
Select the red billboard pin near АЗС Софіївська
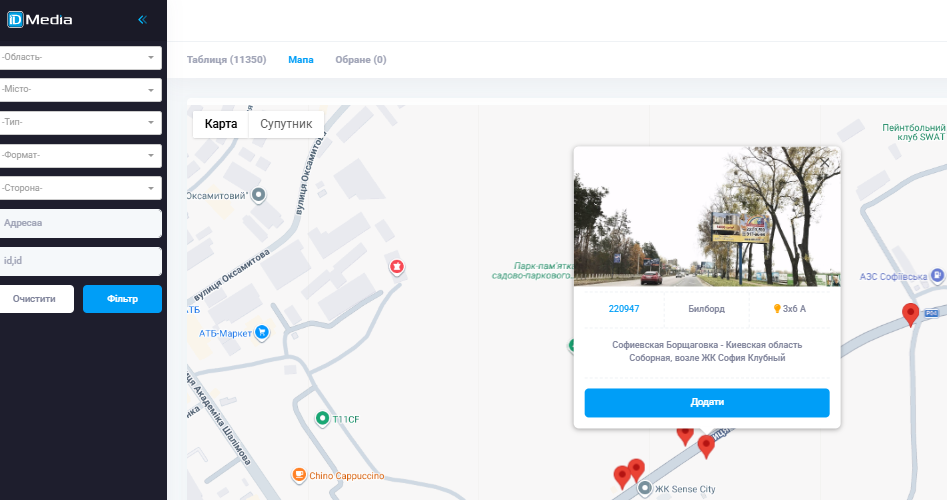(910, 315)
